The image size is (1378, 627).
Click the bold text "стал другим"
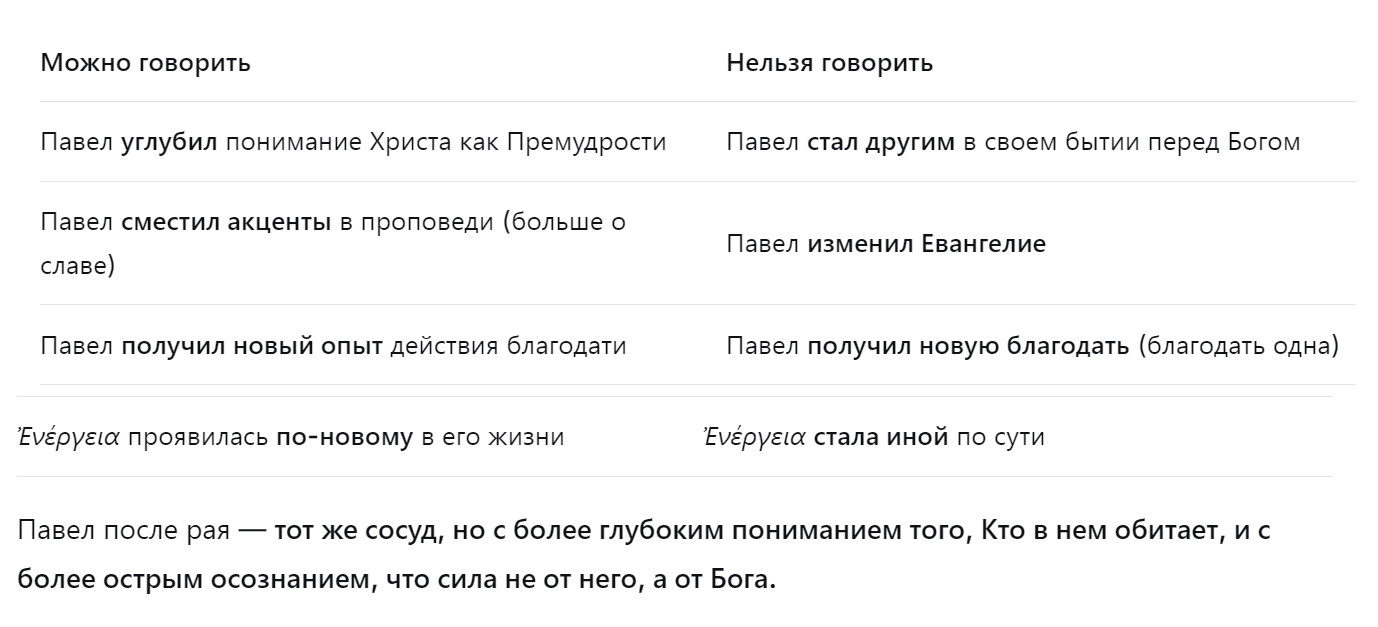pyautogui.click(x=881, y=142)
